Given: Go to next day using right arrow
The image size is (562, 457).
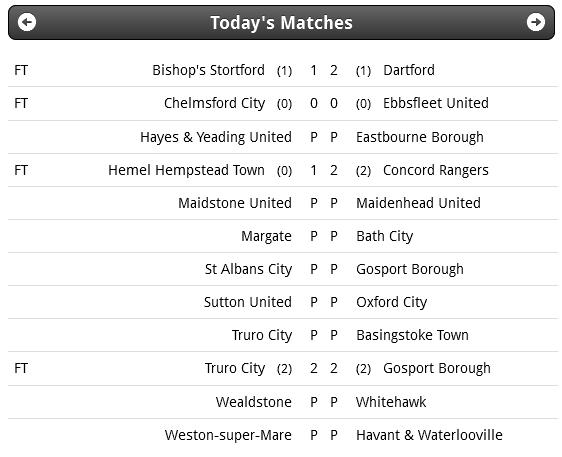Looking at the screenshot, I should click(x=535, y=23).
